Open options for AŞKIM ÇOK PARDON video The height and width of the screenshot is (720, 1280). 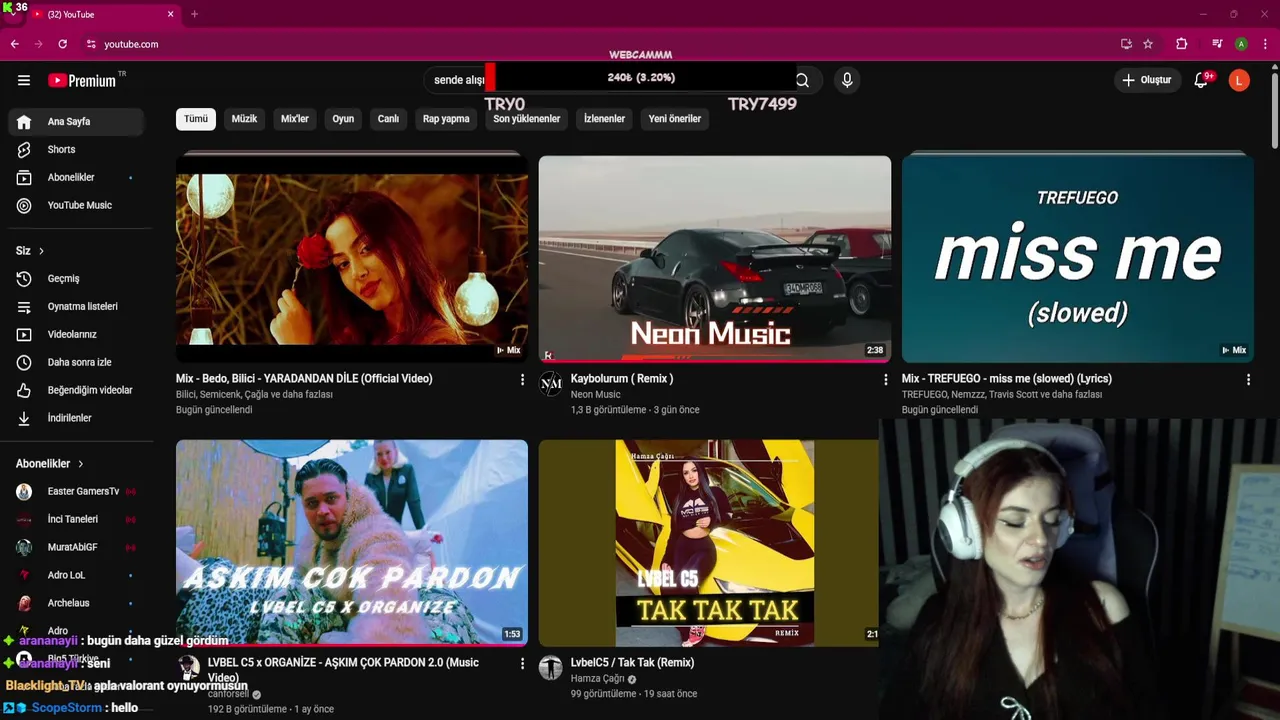(x=522, y=663)
